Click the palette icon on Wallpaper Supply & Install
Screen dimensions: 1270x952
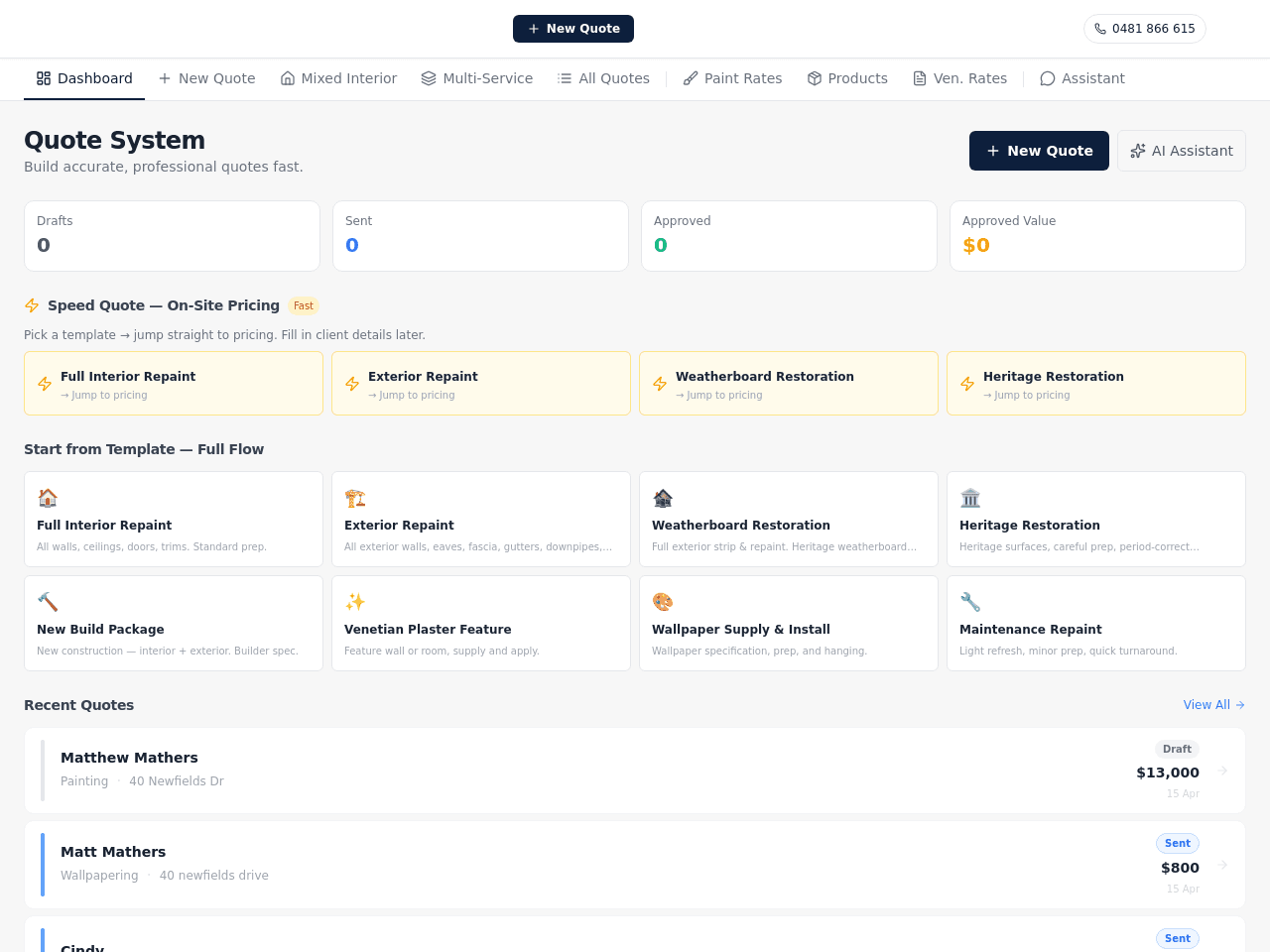pyautogui.click(x=663, y=602)
